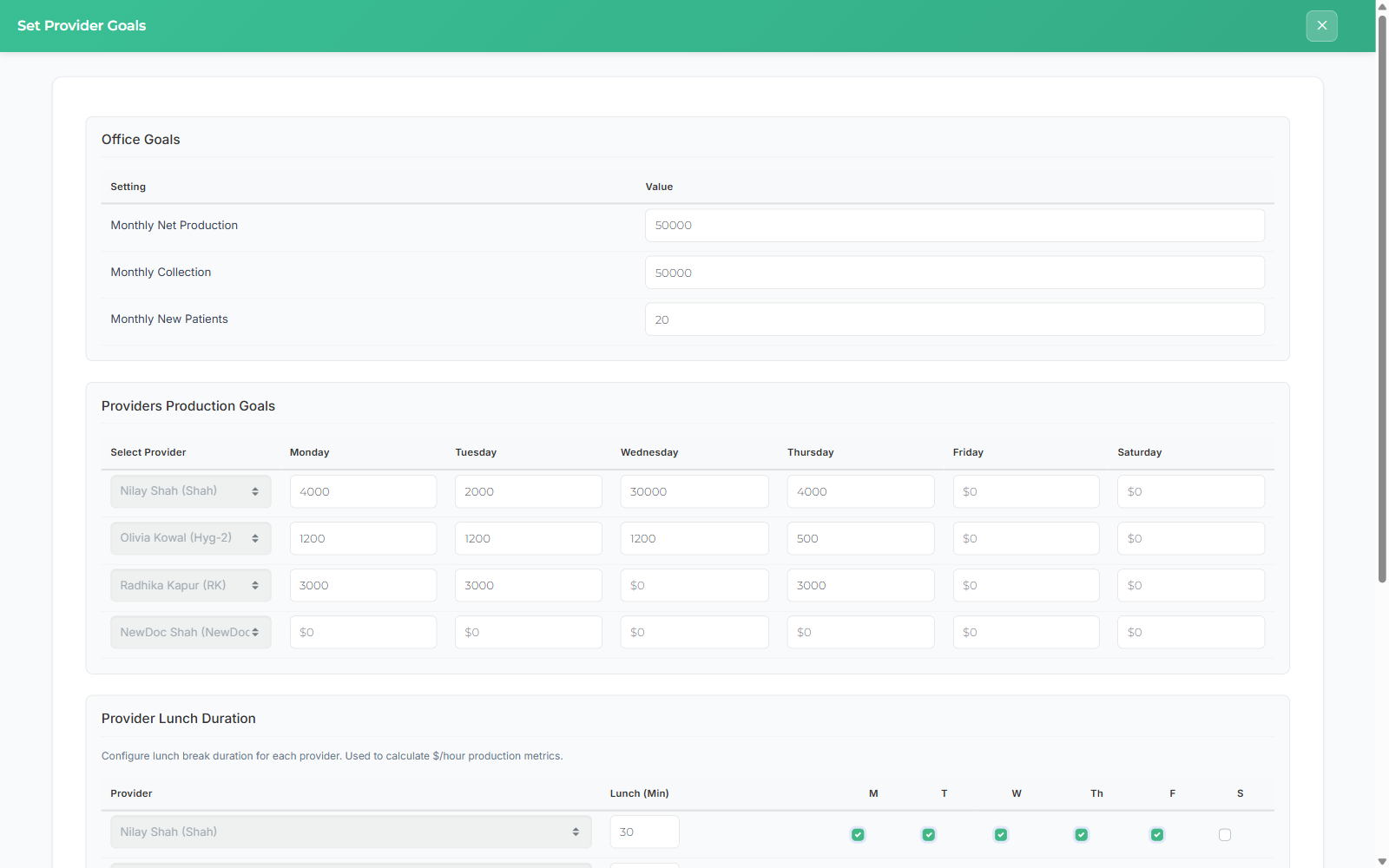
Task: Uncheck Tuesday lunch checkbox for Nilay Shah
Action: coord(929,835)
